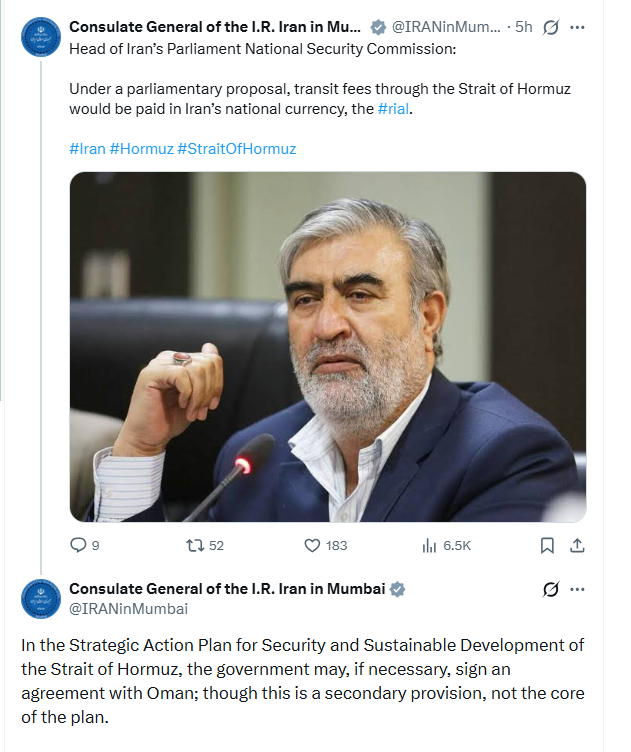This screenshot has width=631, height=752.
Task: Open the photo of the grey-haired man
Action: [327, 346]
